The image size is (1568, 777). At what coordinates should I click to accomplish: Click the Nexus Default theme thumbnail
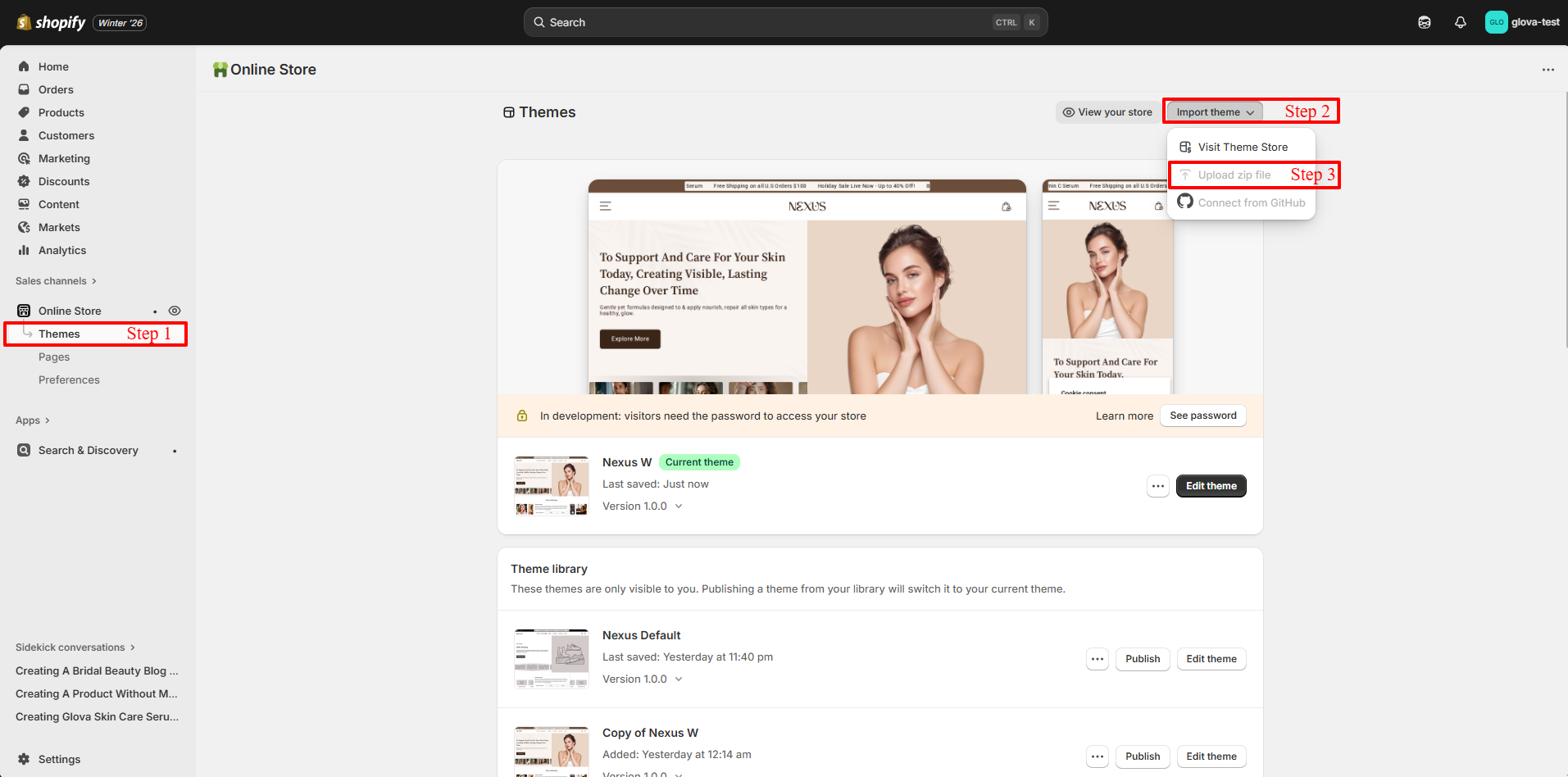pyautogui.click(x=552, y=659)
